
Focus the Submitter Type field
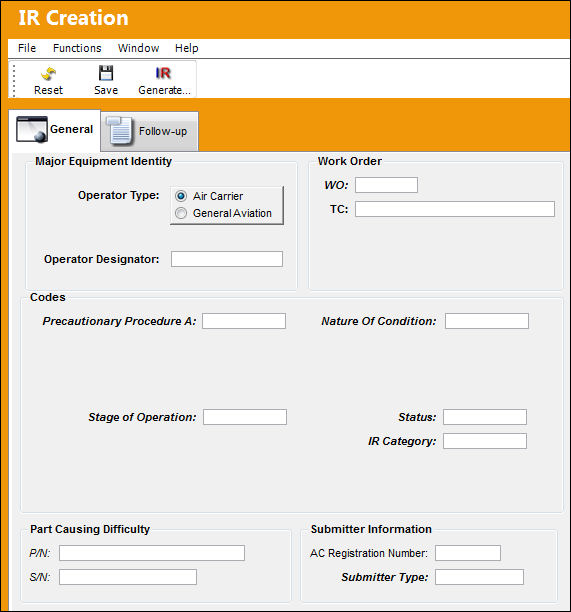point(479,577)
